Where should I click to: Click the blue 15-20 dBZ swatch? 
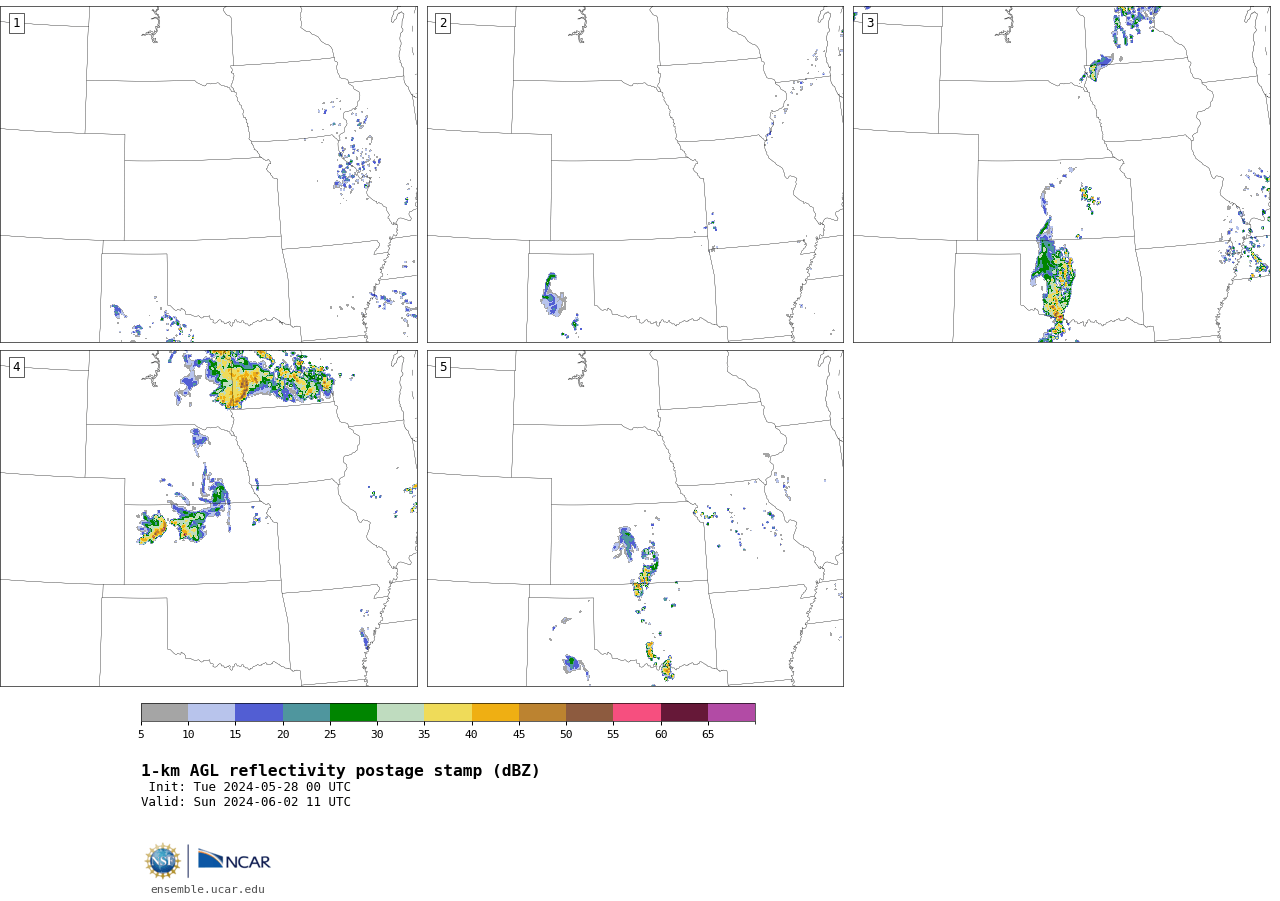[x=259, y=712]
